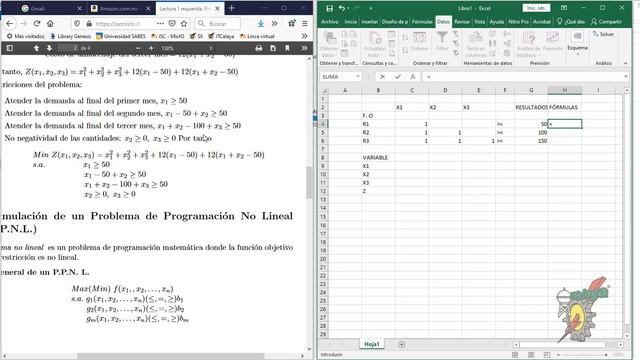
Task: Switch to the Amazon.com.mx browser tab
Action: (120, 8)
